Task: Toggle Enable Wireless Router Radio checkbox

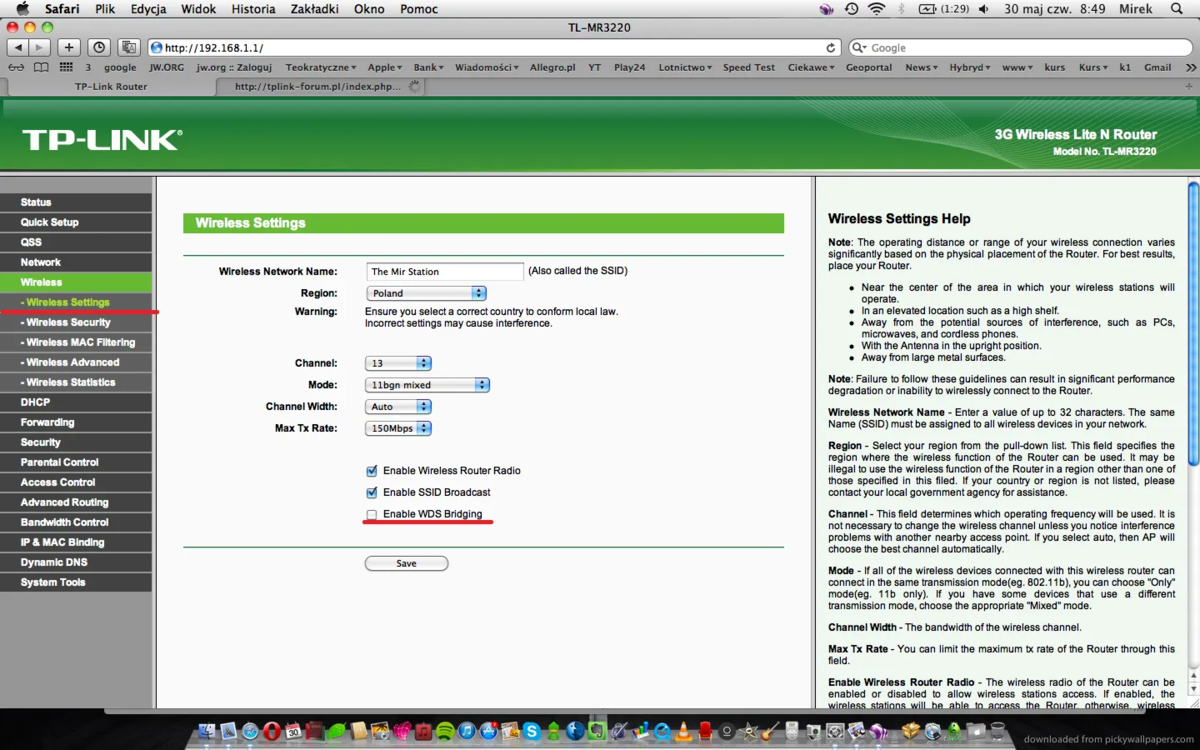Action: (372, 470)
